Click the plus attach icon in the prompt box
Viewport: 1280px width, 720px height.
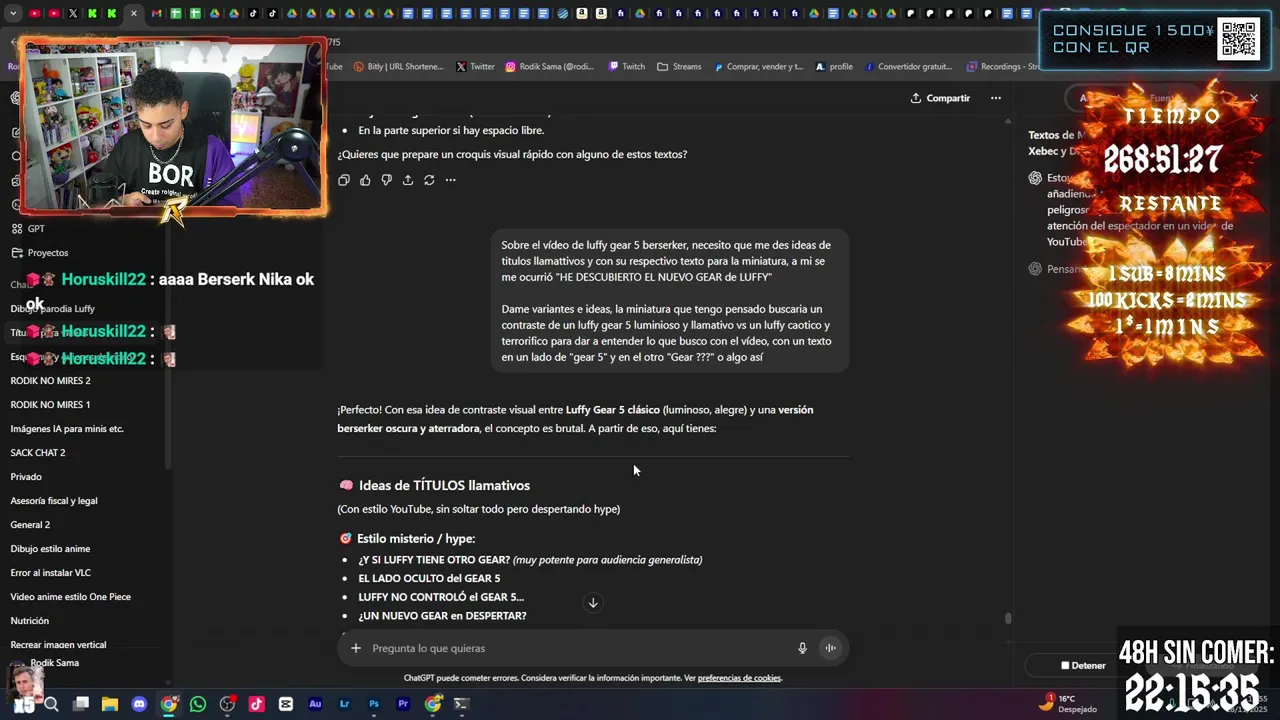point(355,648)
